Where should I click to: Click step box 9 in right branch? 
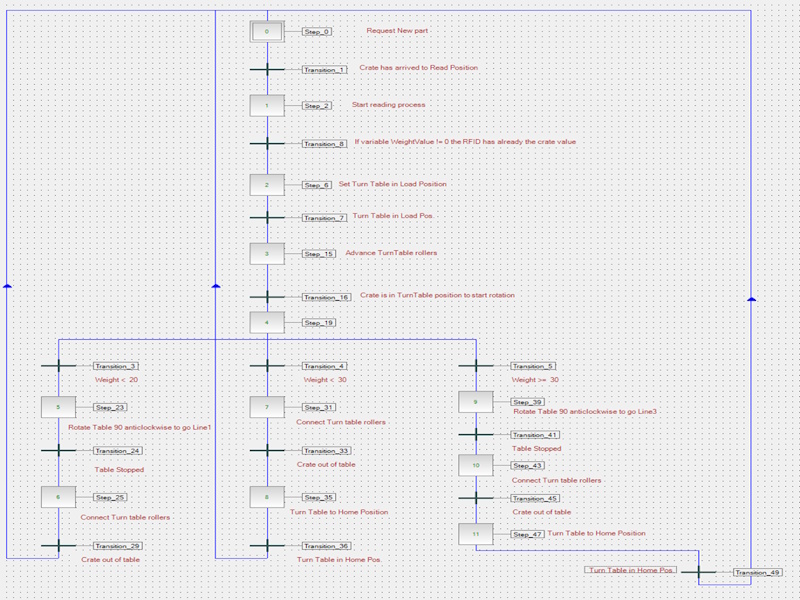tap(476, 402)
